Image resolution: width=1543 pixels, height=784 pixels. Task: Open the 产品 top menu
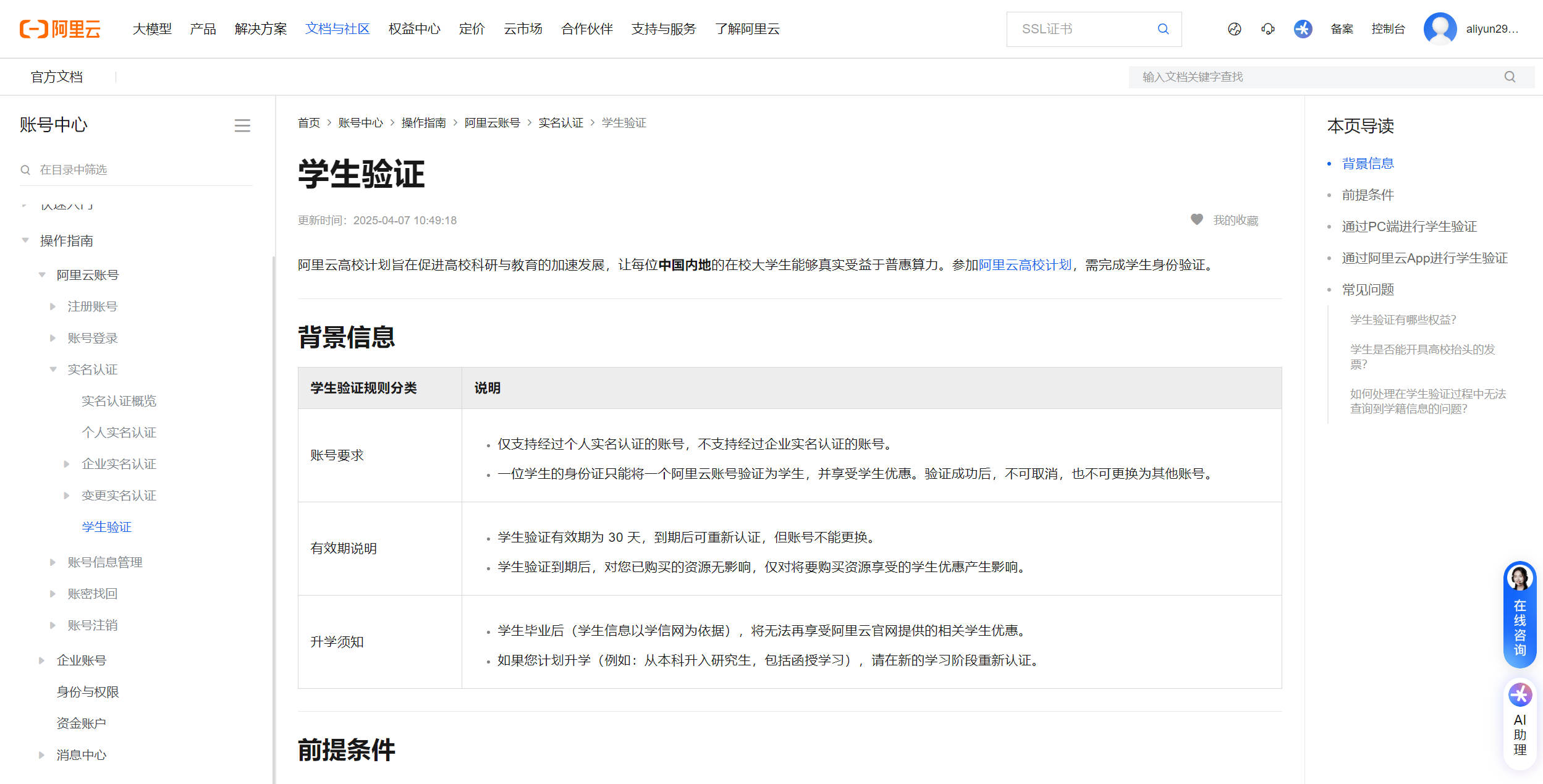click(x=203, y=29)
